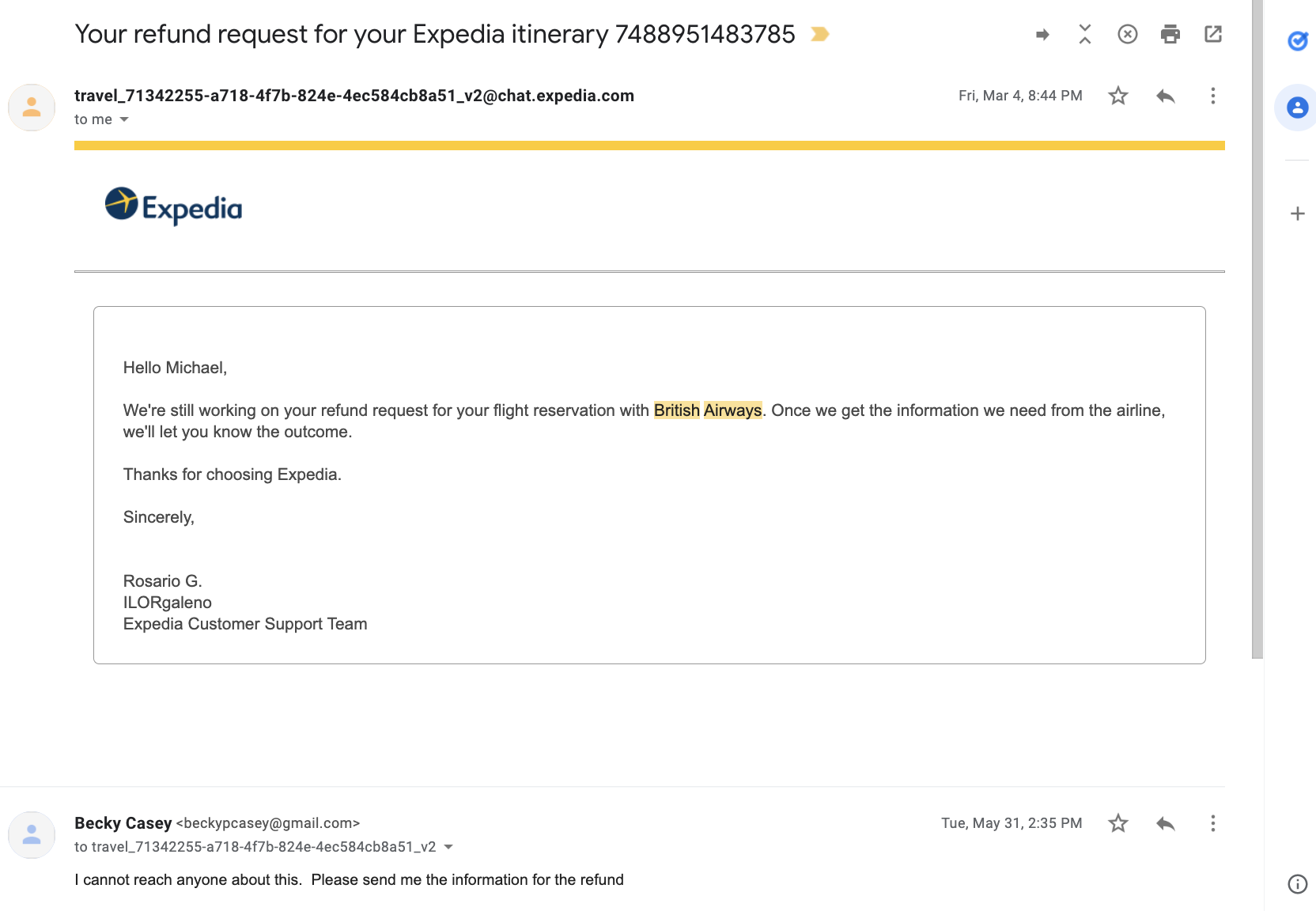Get add-ons via the plus icon
The height and width of the screenshot is (911, 1316).
(1298, 213)
